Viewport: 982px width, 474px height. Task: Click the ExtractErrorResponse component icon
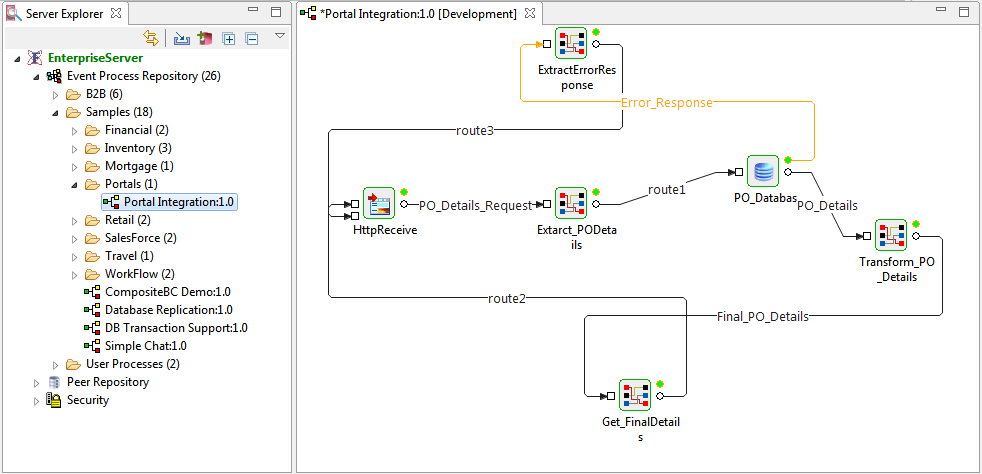tap(571, 43)
